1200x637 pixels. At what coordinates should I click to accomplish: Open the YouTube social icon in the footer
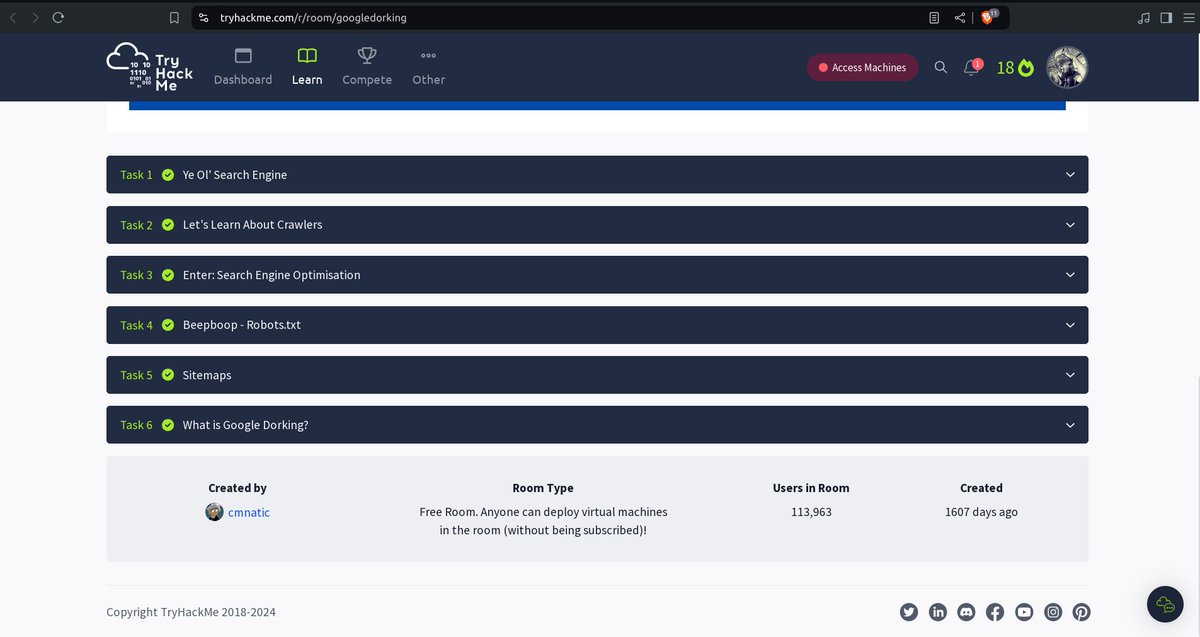[x=1024, y=612]
